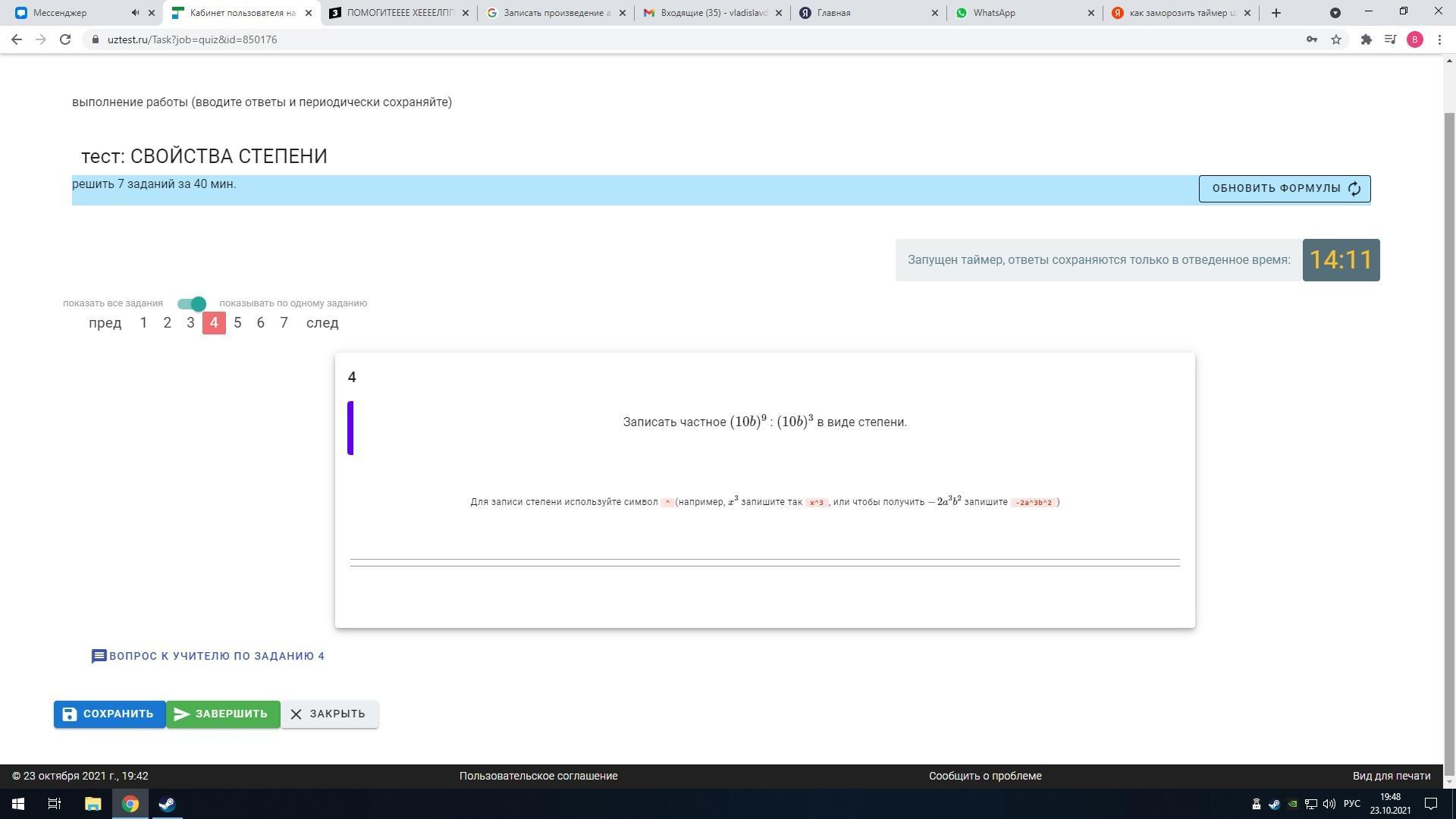Reload the page with refresh icon
Image resolution: width=1456 pixels, height=819 pixels.
tap(65, 39)
